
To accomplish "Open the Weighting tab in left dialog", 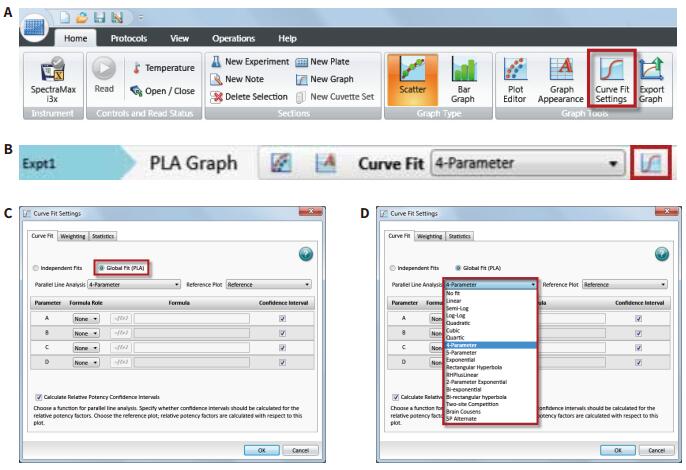I will [x=73, y=236].
